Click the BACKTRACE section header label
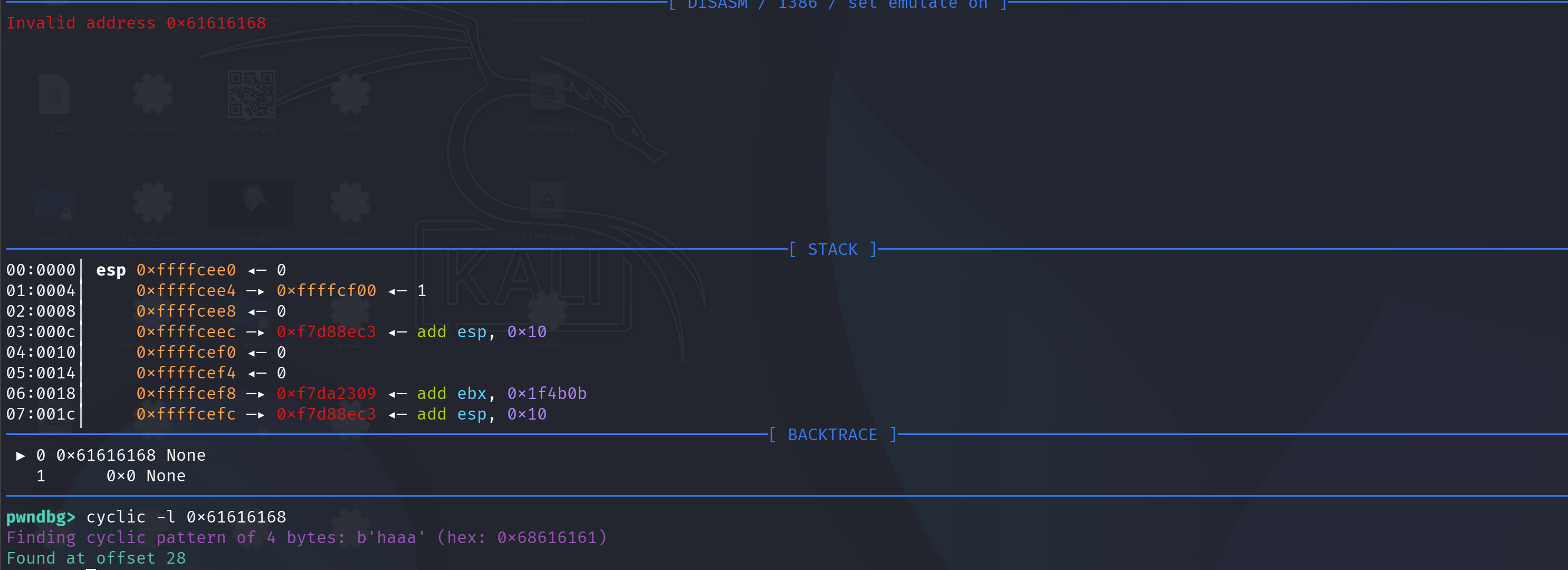This screenshot has width=1568, height=570. tap(832, 435)
